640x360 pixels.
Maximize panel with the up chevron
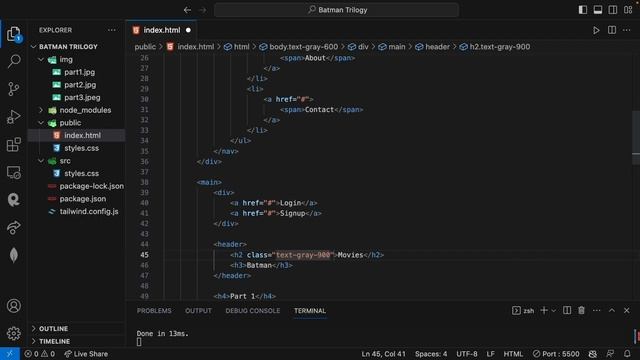click(611, 311)
